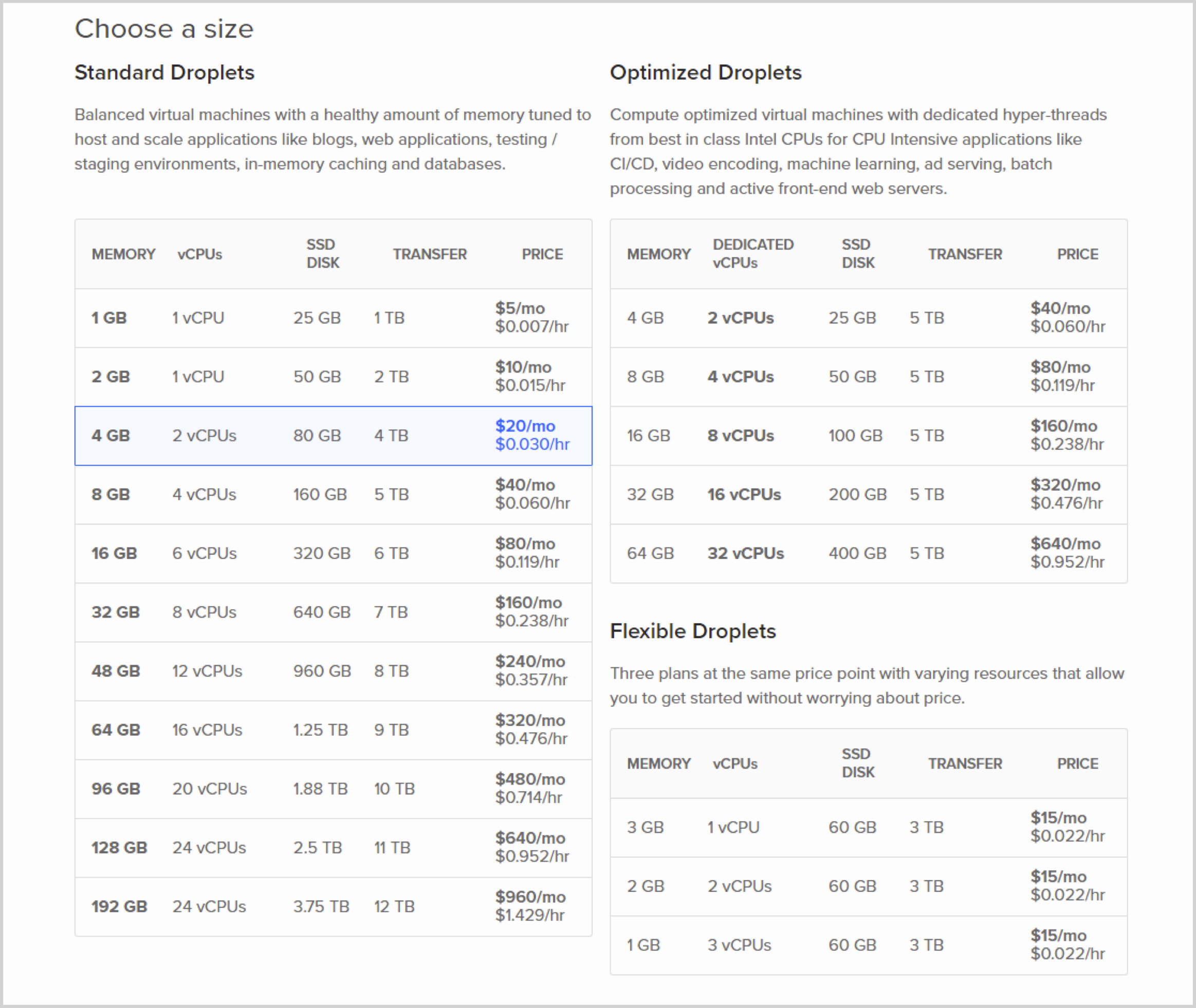
Task: Click the Standard Droplets heading
Action: click(164, 72)
